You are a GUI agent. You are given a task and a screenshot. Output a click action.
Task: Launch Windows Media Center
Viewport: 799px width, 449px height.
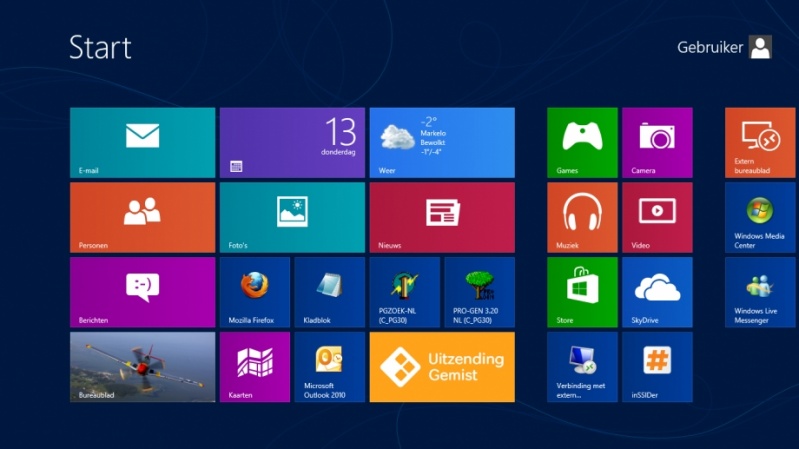[760, 218]
